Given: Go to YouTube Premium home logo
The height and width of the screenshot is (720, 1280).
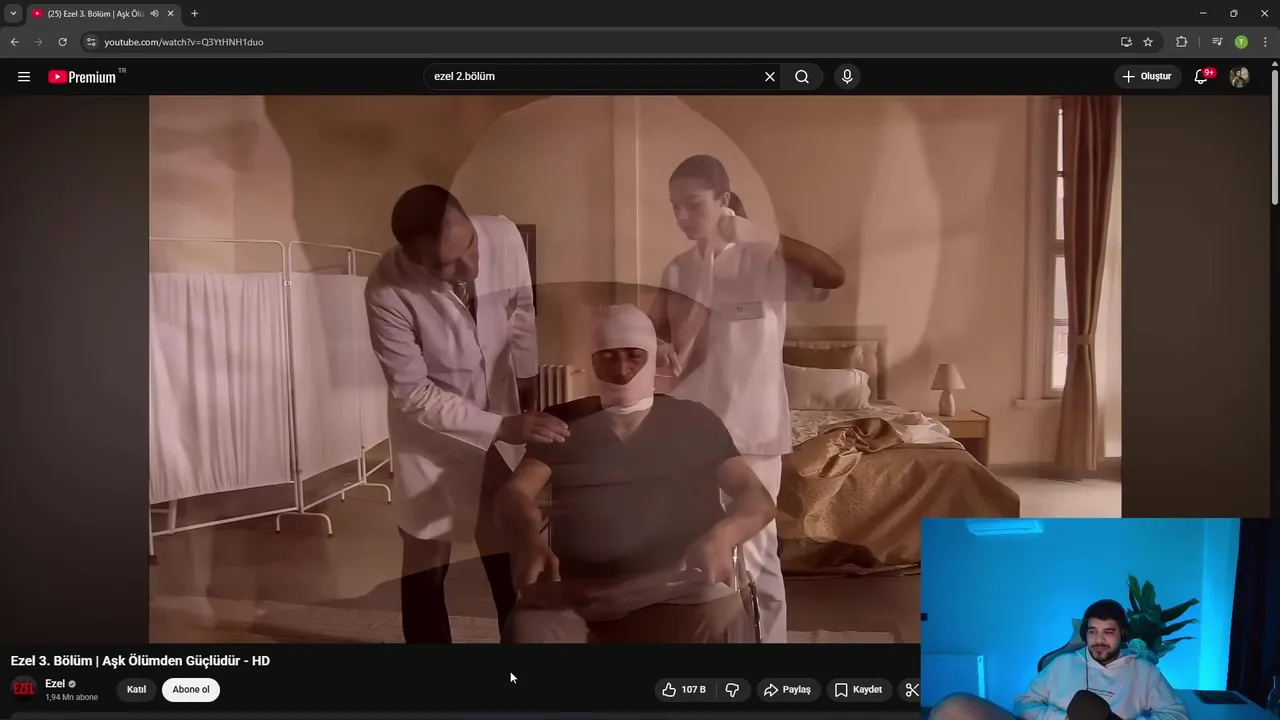Looking at the screenshot, I should pos(83,77).
